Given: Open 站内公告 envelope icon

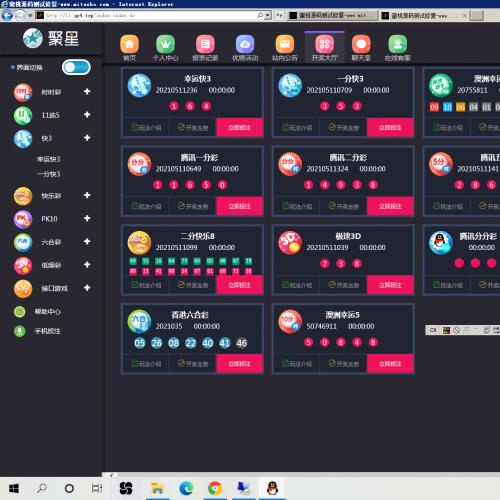Looking at the screenshot, I should (285, 44).
